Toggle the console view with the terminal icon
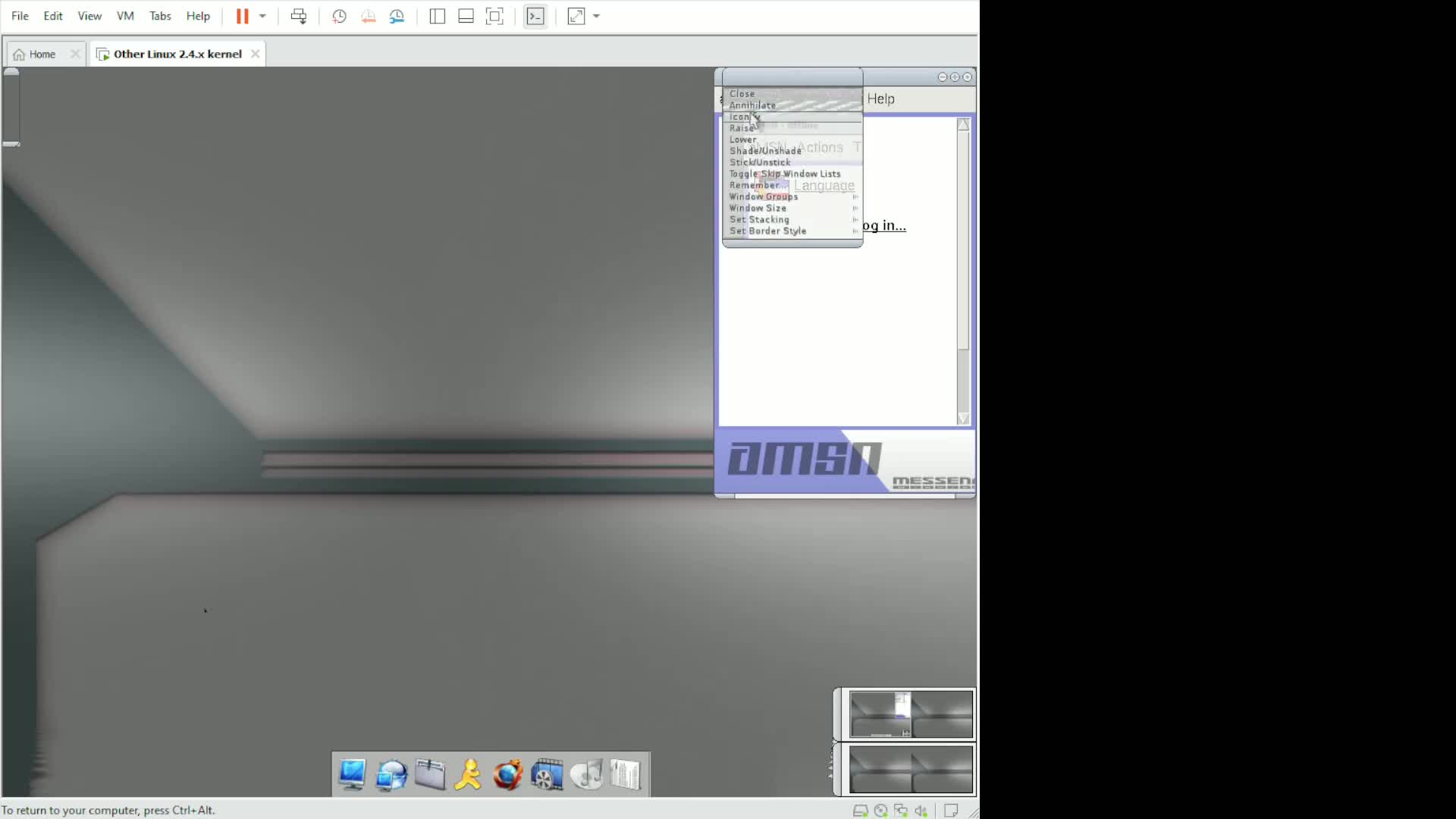The image size is (1456, 819). click(x=535, y=16)
